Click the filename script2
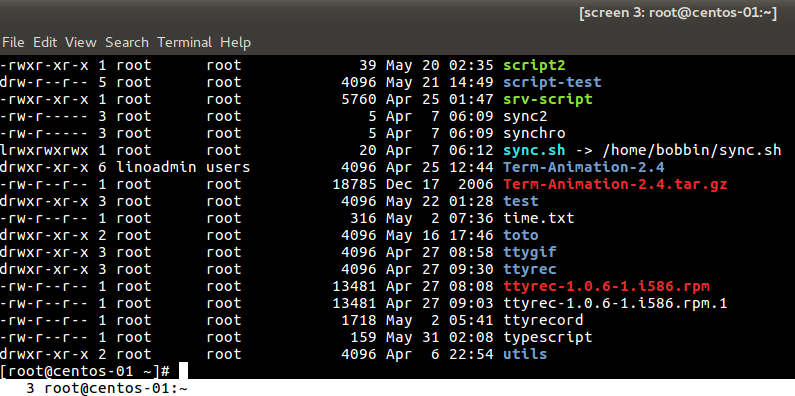Viewport: 795px width, 396px height. point(534,65)
